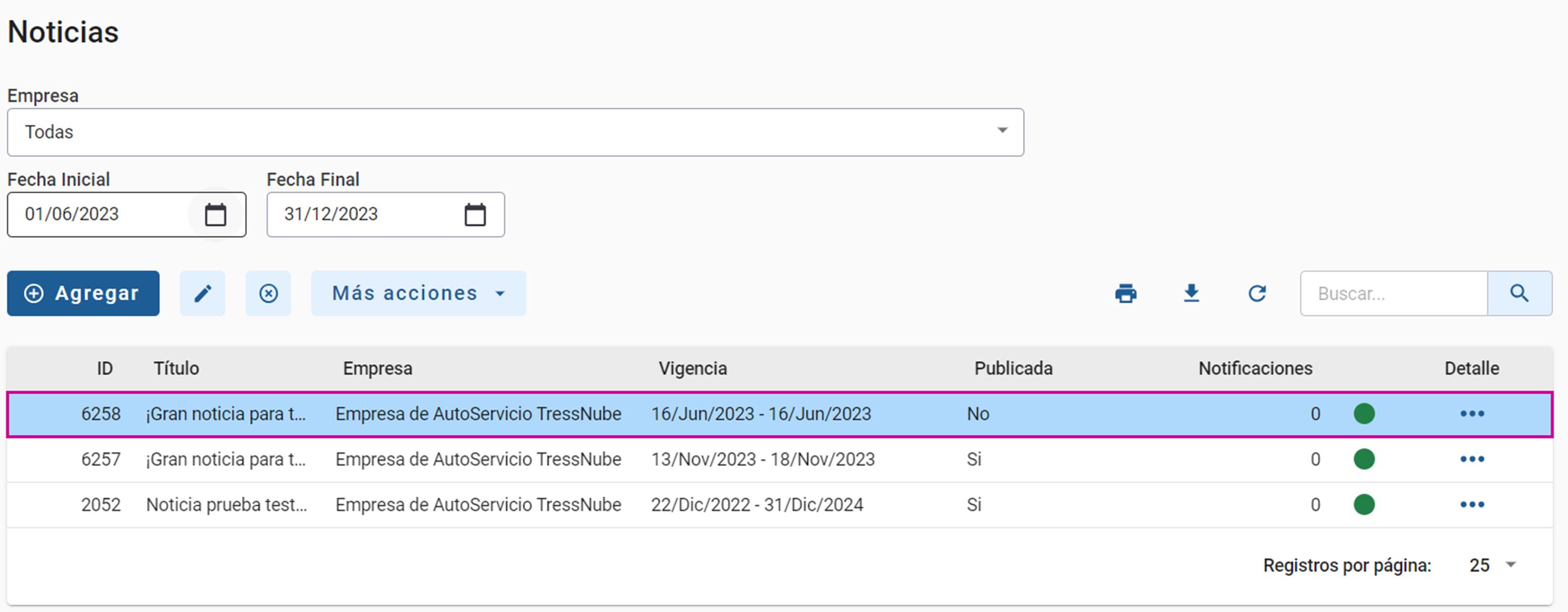
Task: Click the Publicada column header
Action: [1013, 369]
